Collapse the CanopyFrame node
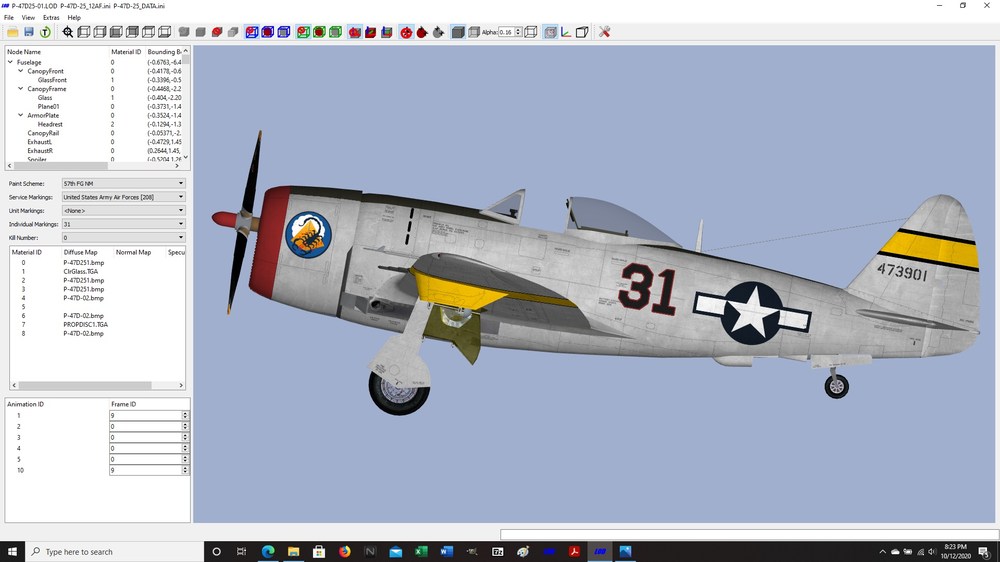The image size is (1000, 562). (x=20, y=89)
